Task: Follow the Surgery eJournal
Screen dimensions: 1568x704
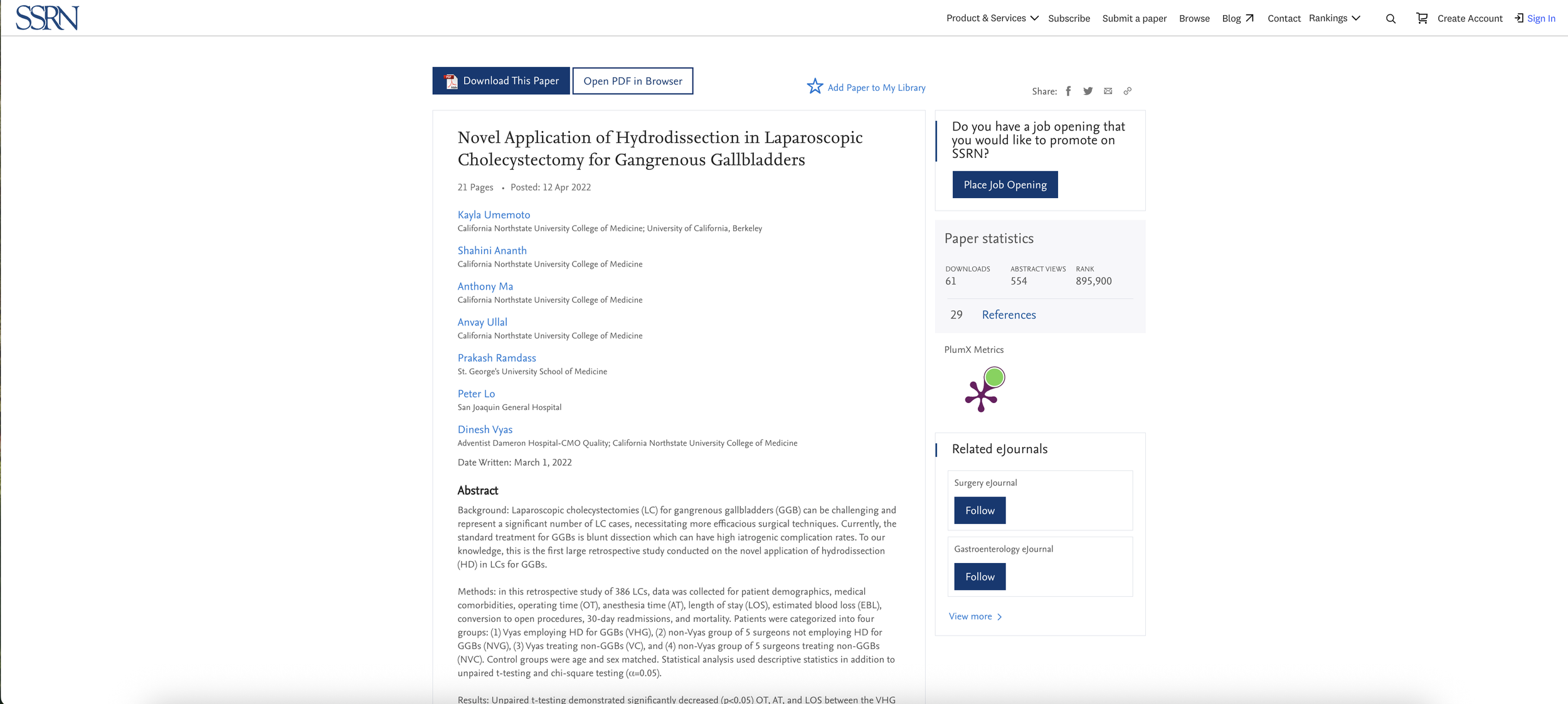Action: tap(979, 510)
